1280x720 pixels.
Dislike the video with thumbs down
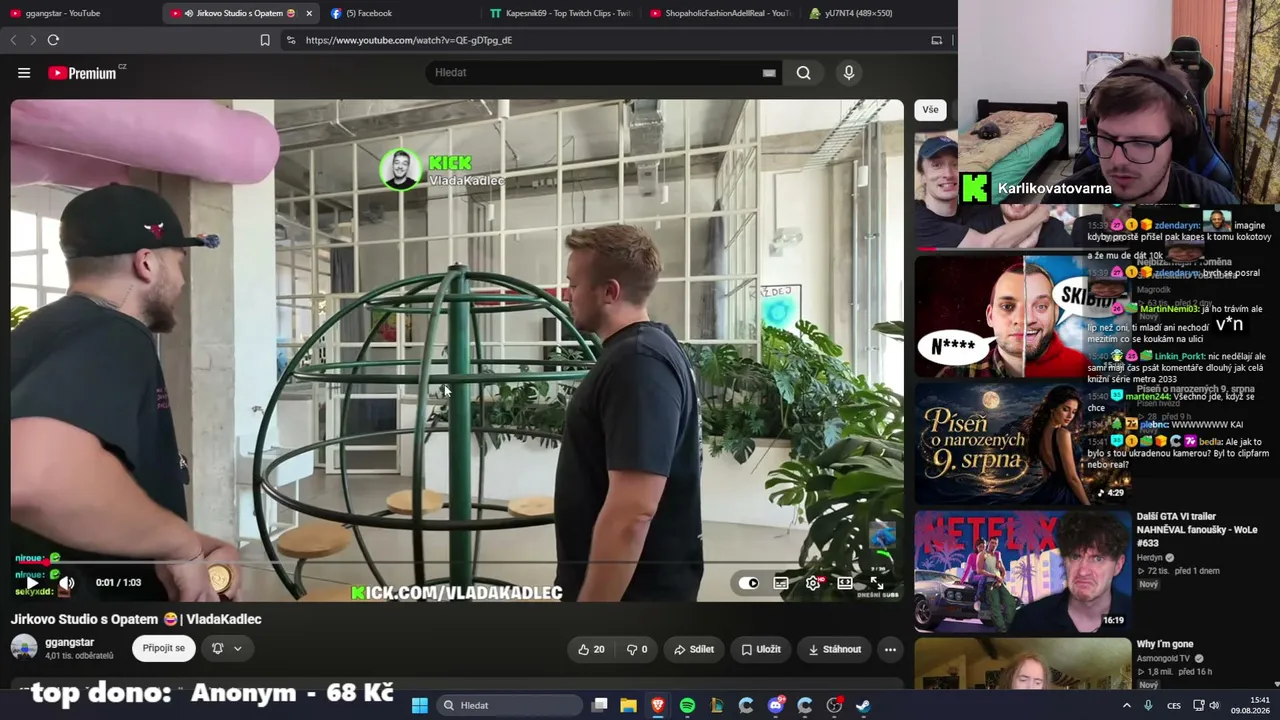[637, 649]
